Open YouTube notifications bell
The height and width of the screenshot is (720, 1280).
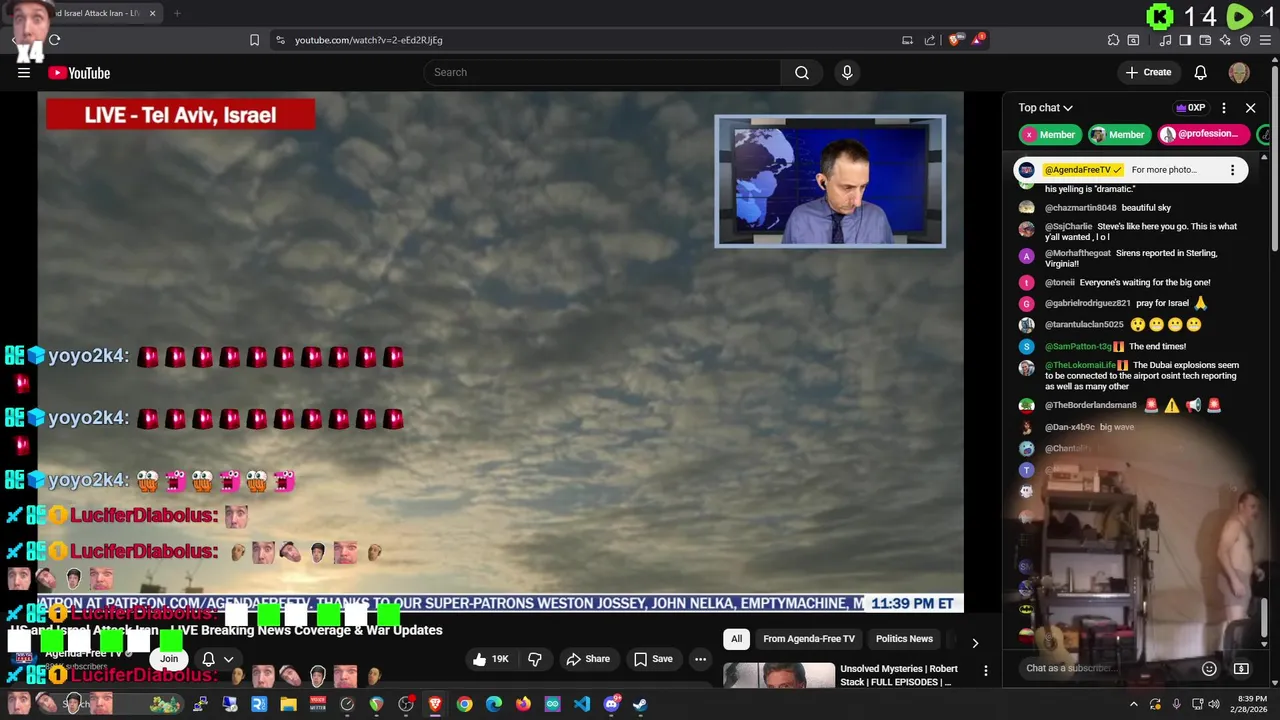pyautogui.click(x=1201, y=72)
